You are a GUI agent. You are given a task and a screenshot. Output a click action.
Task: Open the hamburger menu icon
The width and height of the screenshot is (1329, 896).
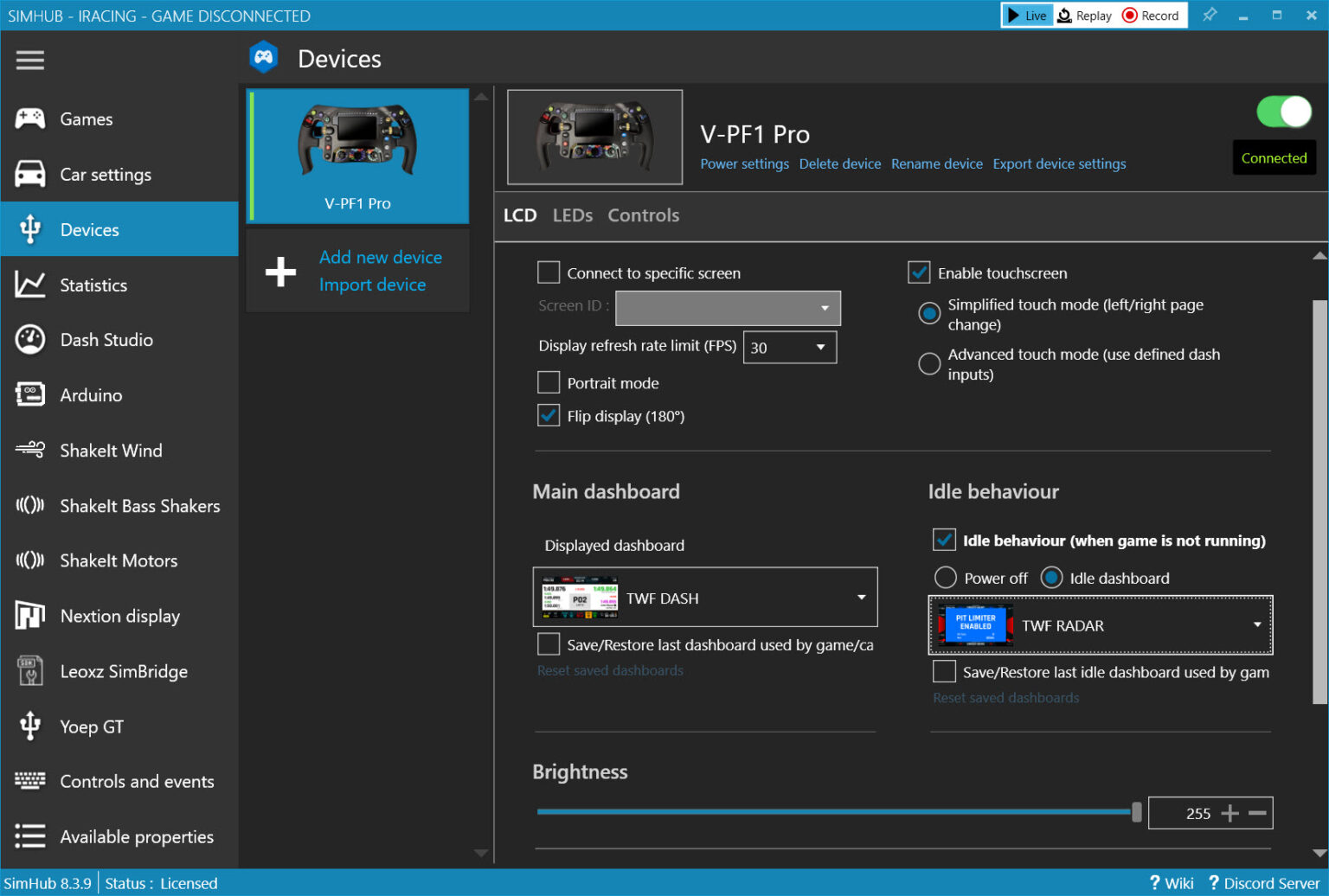(29, 60)
